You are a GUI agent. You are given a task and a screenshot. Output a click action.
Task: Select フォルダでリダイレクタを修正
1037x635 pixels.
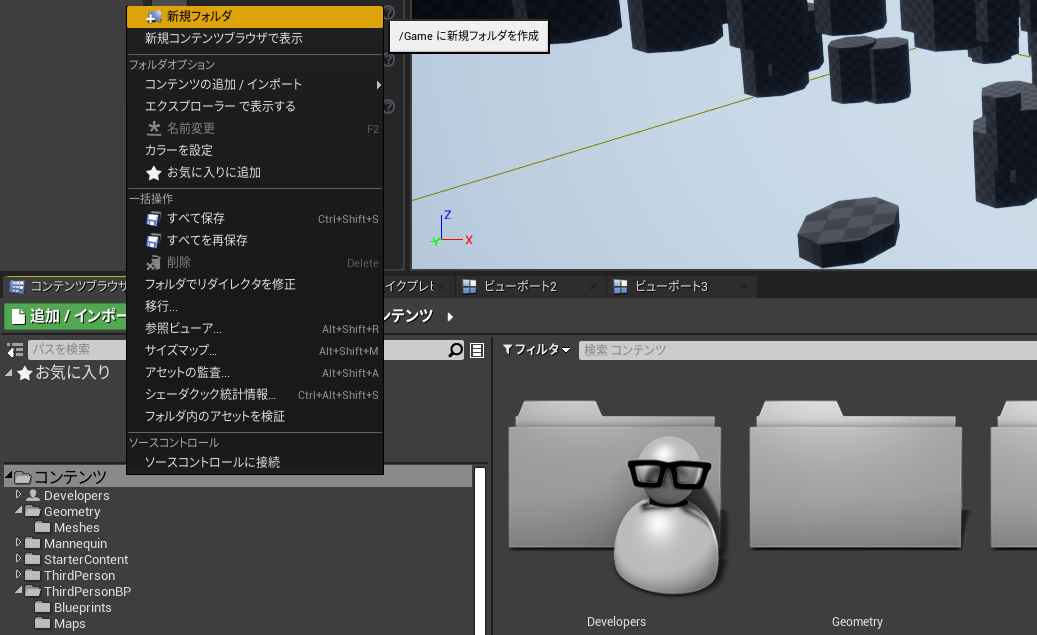click(x=255, y=284)
